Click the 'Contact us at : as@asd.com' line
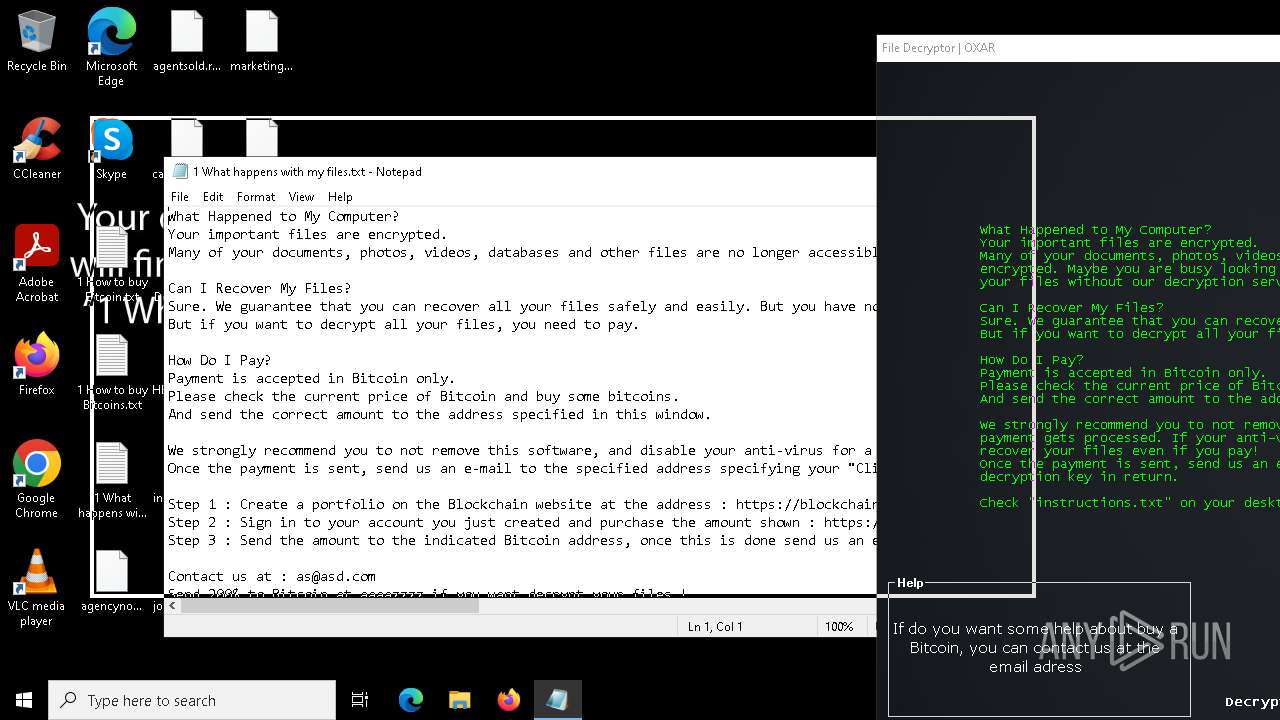 coord(271,576)
